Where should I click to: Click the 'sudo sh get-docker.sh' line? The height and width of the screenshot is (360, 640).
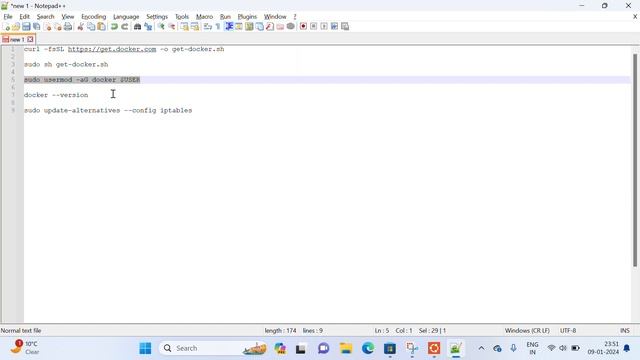[x=66, y=64]
